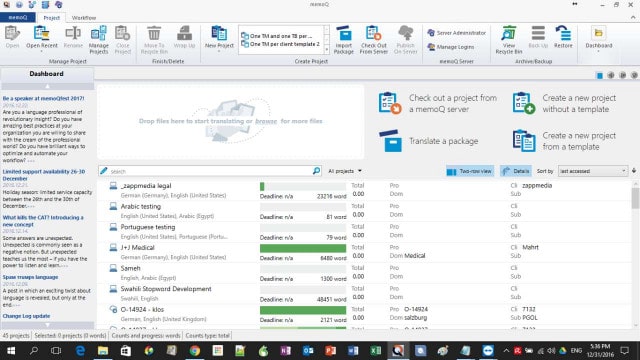Viewport: 640px width, 360px height.
Task: Open PowerPoint from the taskbar
Action: coord(330,351)
